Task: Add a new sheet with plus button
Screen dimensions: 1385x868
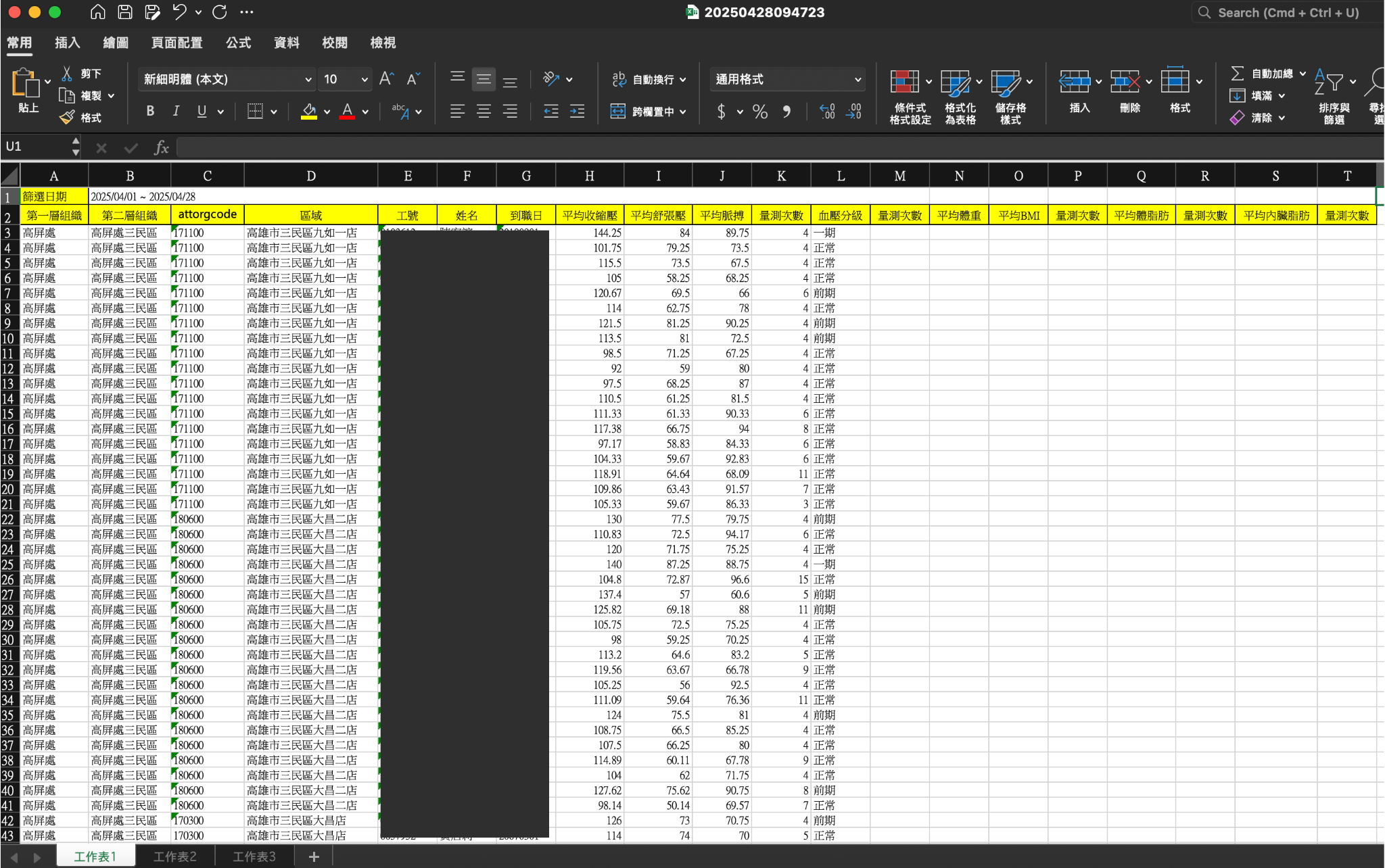Action: tap(314, 857)
